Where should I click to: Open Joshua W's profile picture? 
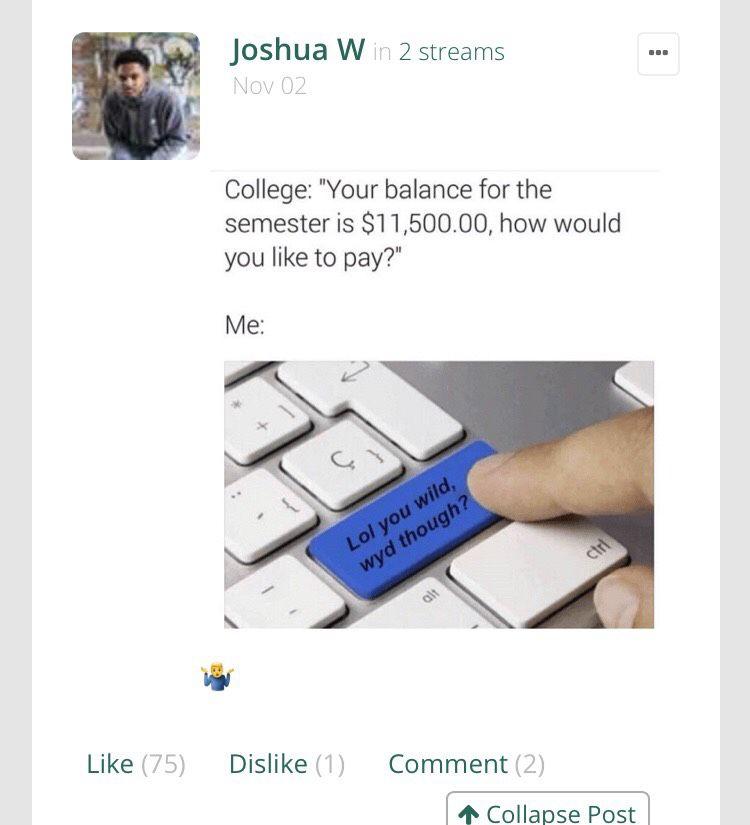pyautogui.click(x=136, y=96)
